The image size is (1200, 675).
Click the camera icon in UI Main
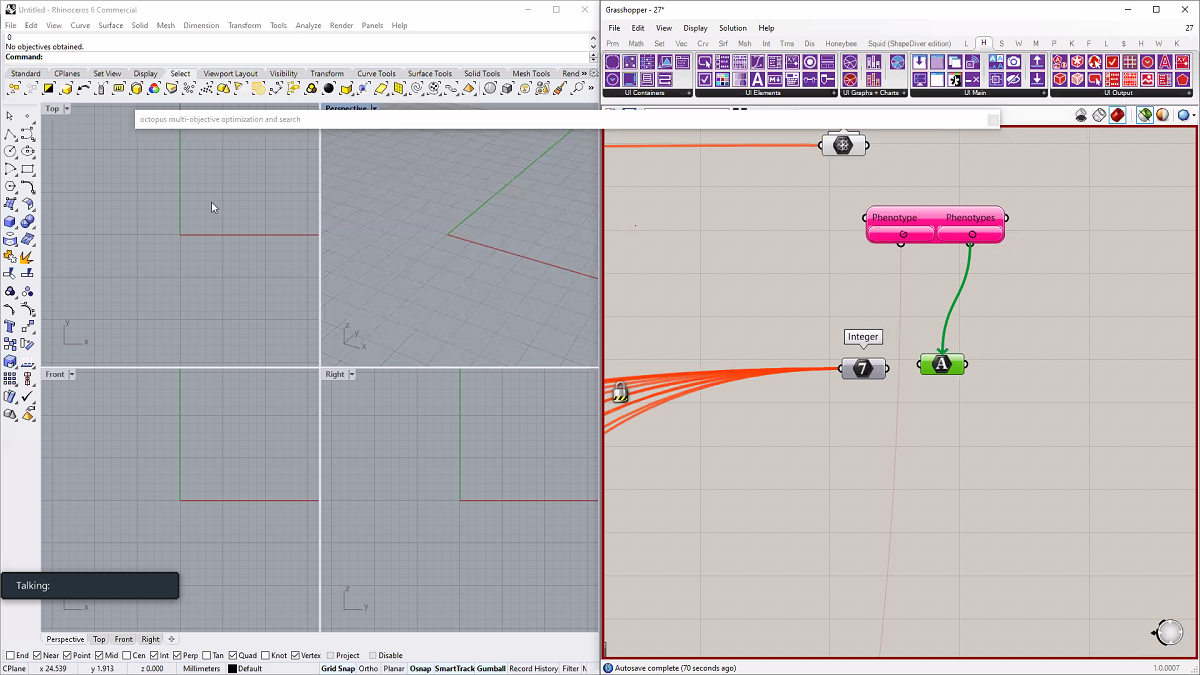tap(1014, 62)
